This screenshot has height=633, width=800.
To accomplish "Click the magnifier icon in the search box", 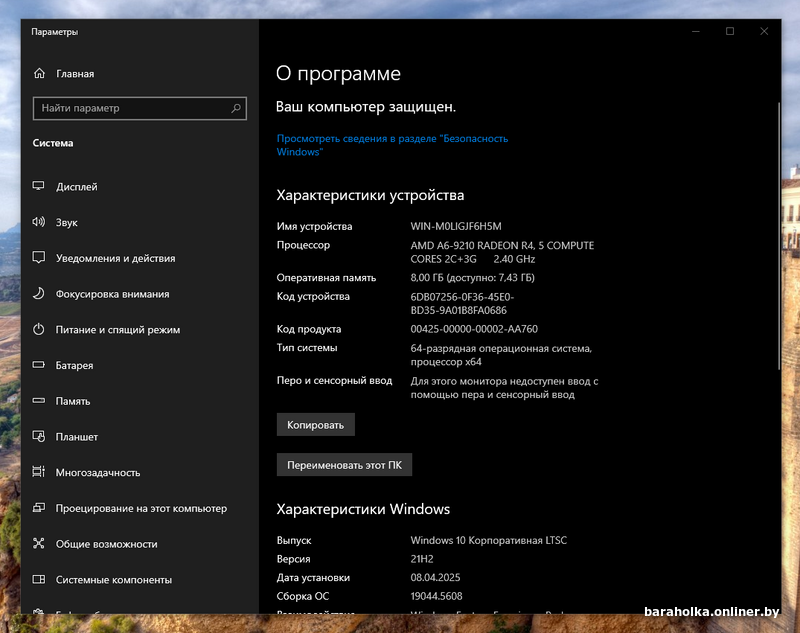I will pyautogui.click(x=236, y=108).
